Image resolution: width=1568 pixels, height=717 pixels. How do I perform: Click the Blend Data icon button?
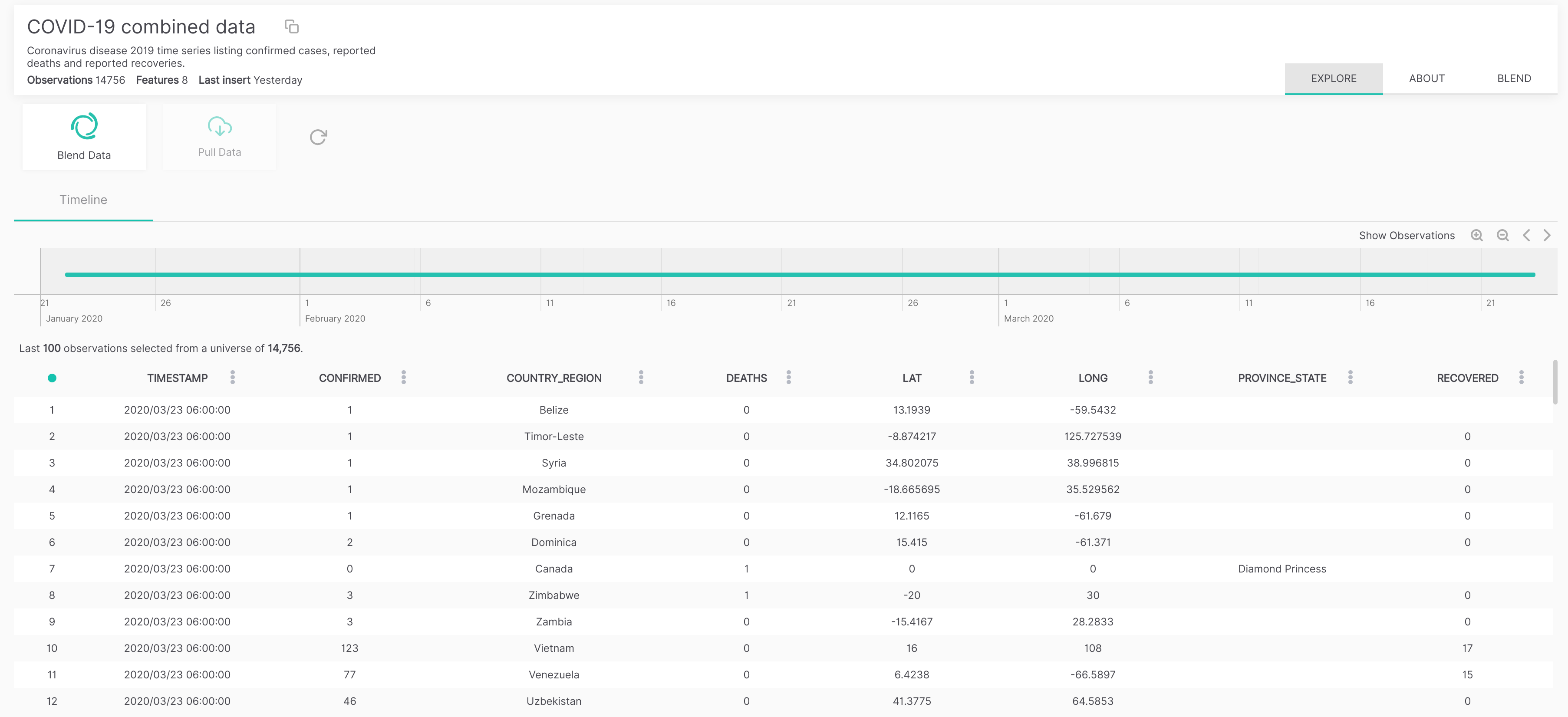84,127
